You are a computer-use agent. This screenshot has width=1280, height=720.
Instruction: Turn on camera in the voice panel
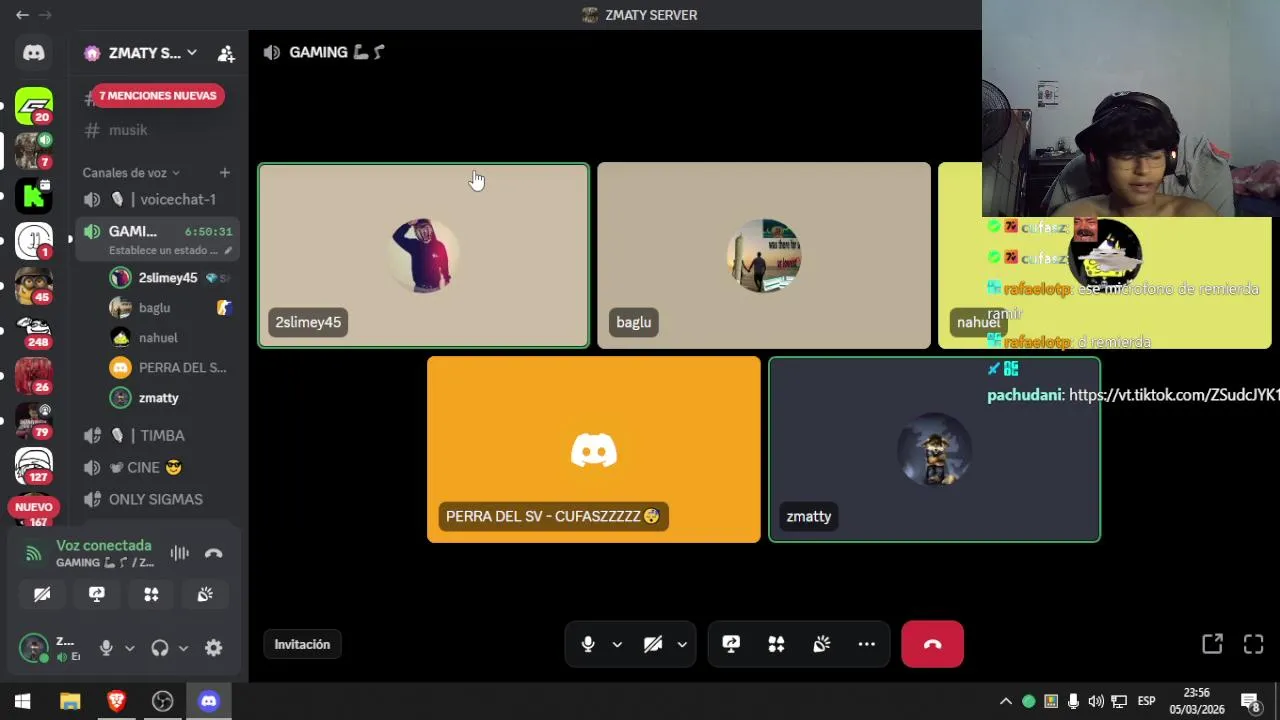(x=42, y=594)
